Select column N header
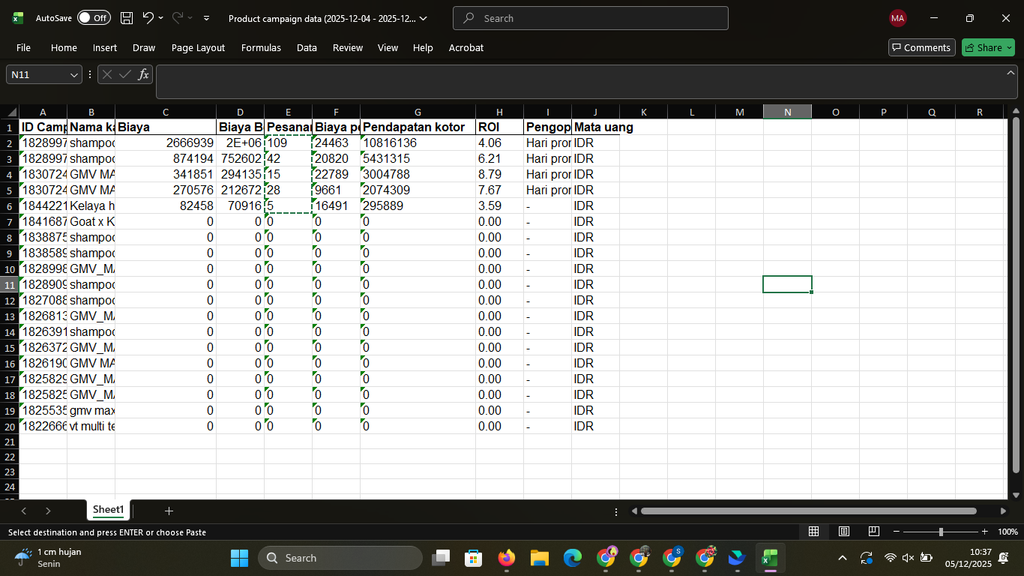The height and width of the screenshot is (576, 1024). [787, 112]
